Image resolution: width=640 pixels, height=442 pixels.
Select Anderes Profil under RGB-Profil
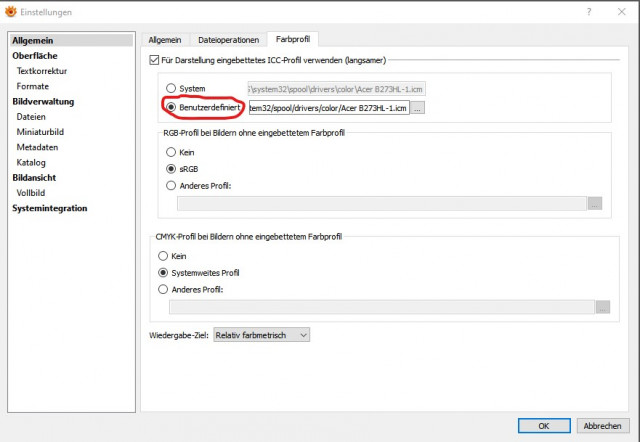(171, 185)
